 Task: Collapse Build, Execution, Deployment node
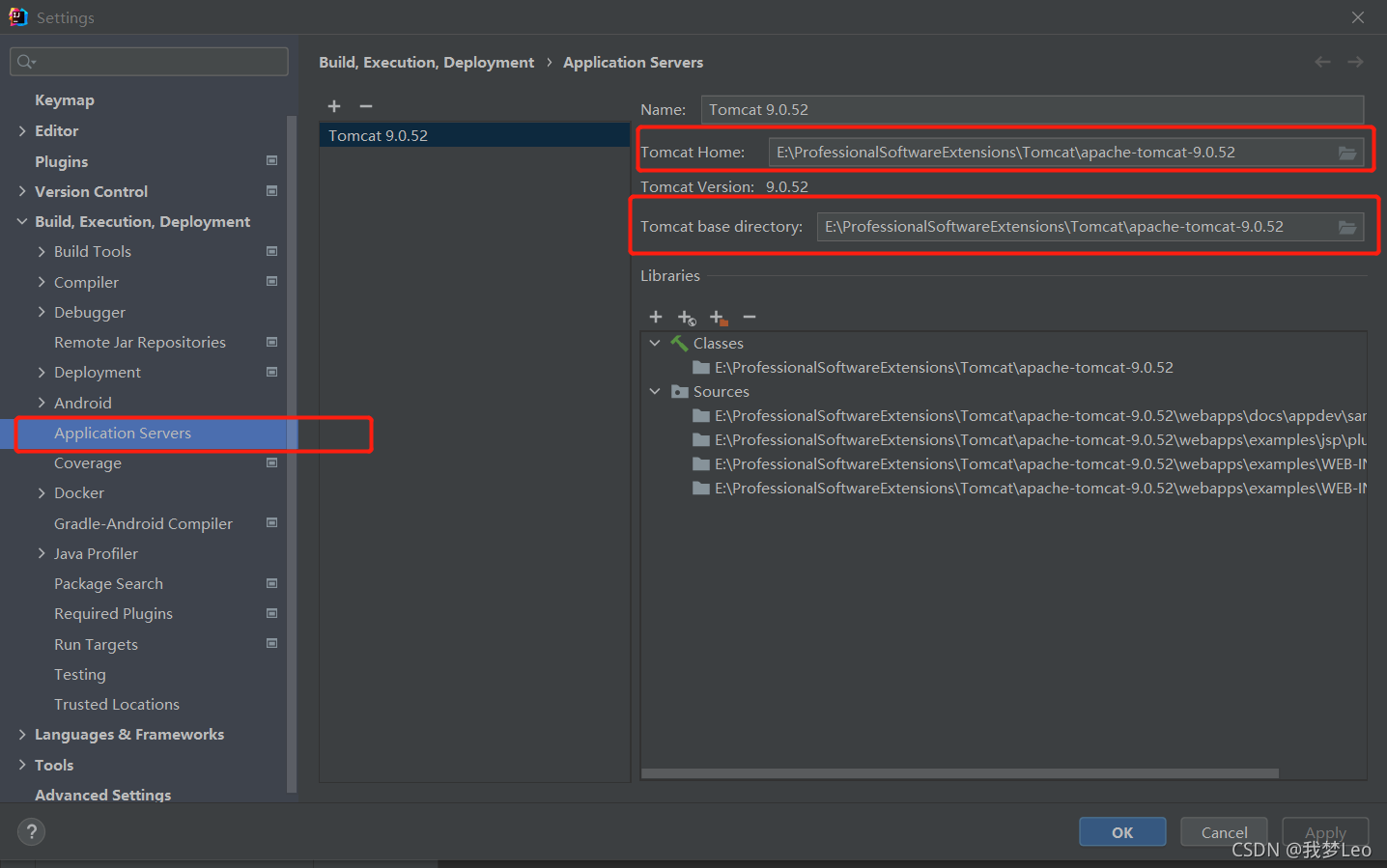[22, 221]
